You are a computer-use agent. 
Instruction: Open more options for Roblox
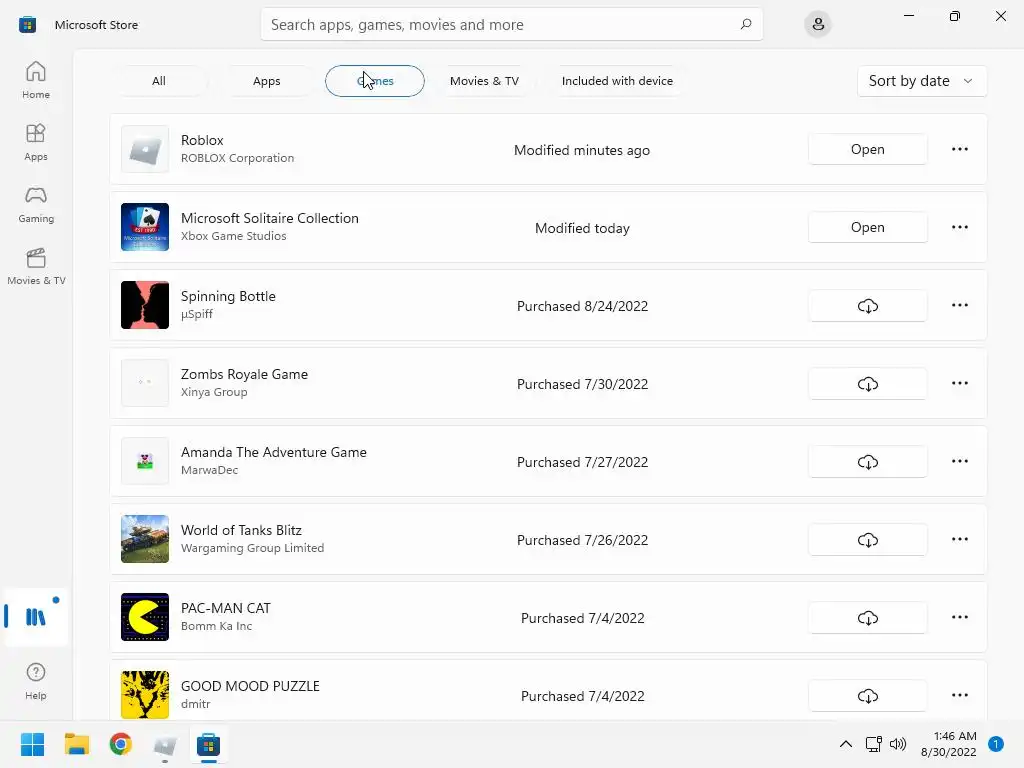[x=959, y=149]
